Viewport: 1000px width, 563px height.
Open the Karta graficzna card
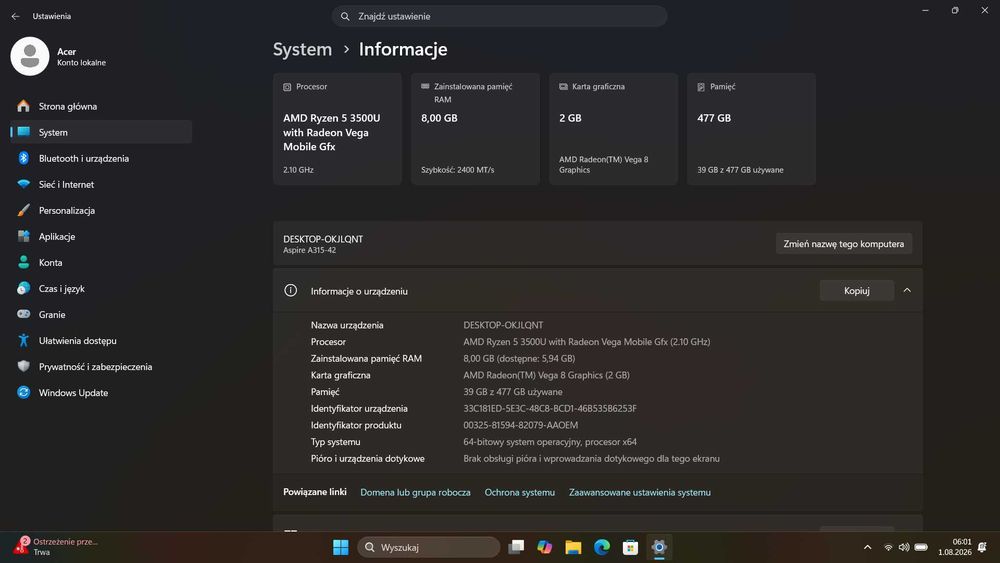coord(614,129)
